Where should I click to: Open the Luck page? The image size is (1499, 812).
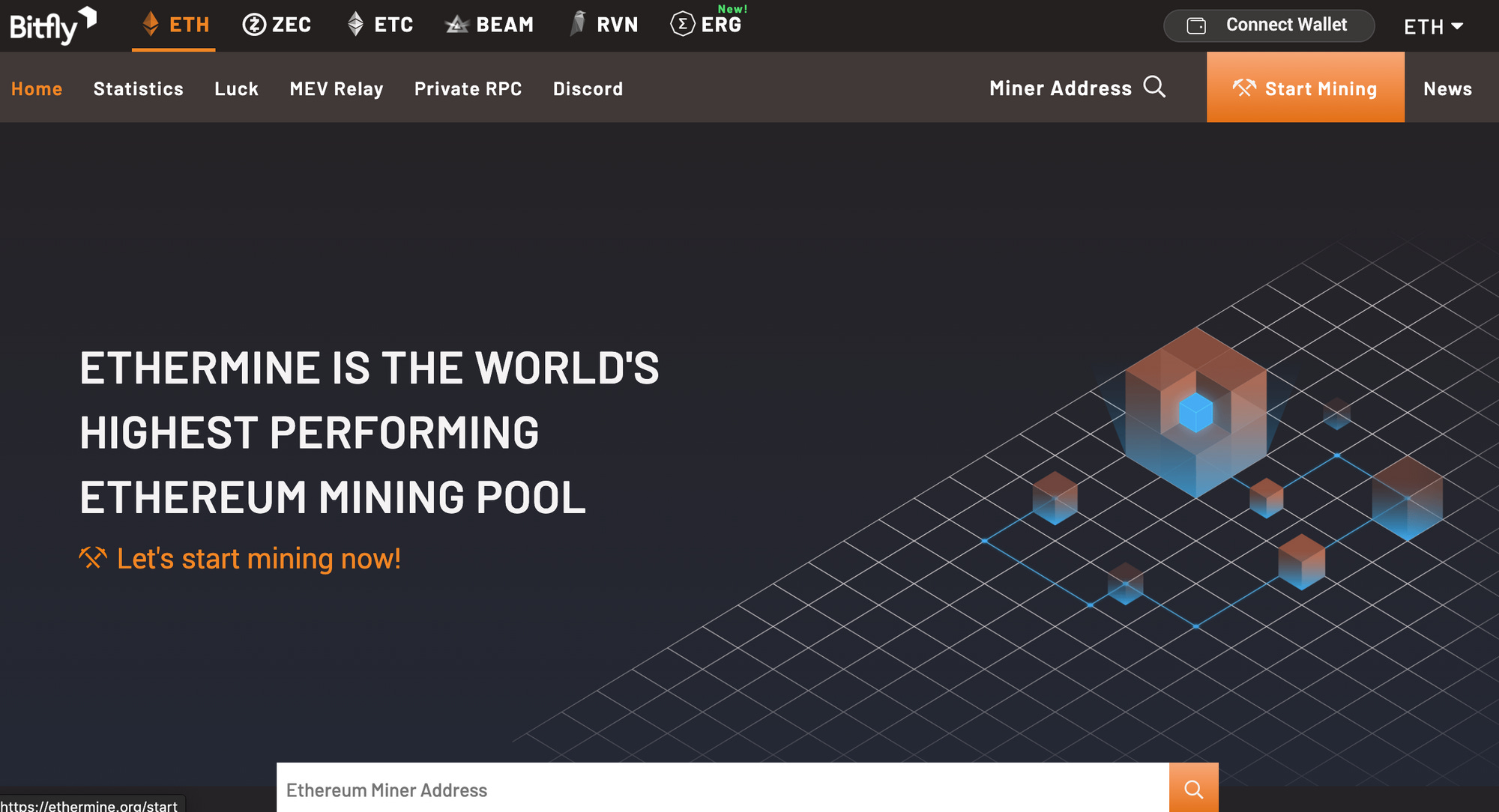[x=236, y=88]
